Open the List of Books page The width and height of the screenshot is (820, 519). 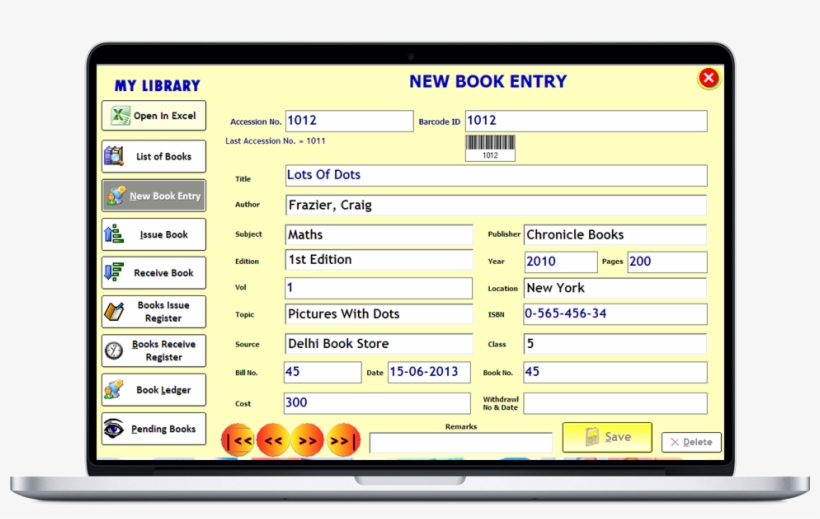click(x=154, y=156)
